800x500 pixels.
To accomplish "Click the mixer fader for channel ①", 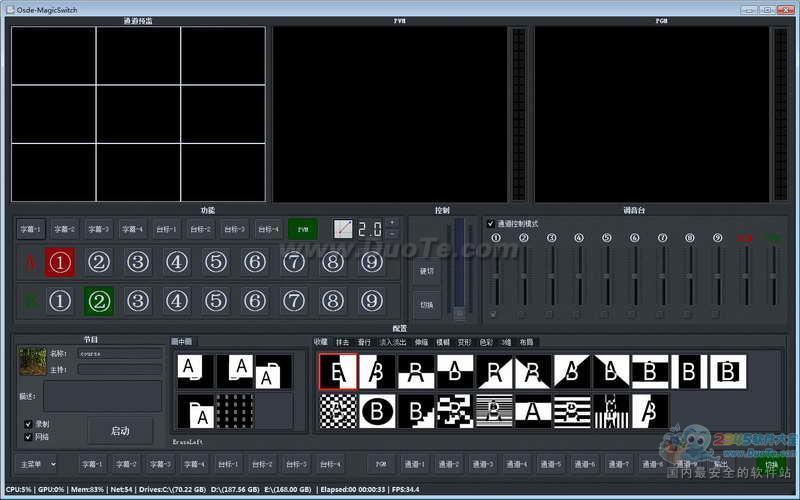I will coord(496,277).
